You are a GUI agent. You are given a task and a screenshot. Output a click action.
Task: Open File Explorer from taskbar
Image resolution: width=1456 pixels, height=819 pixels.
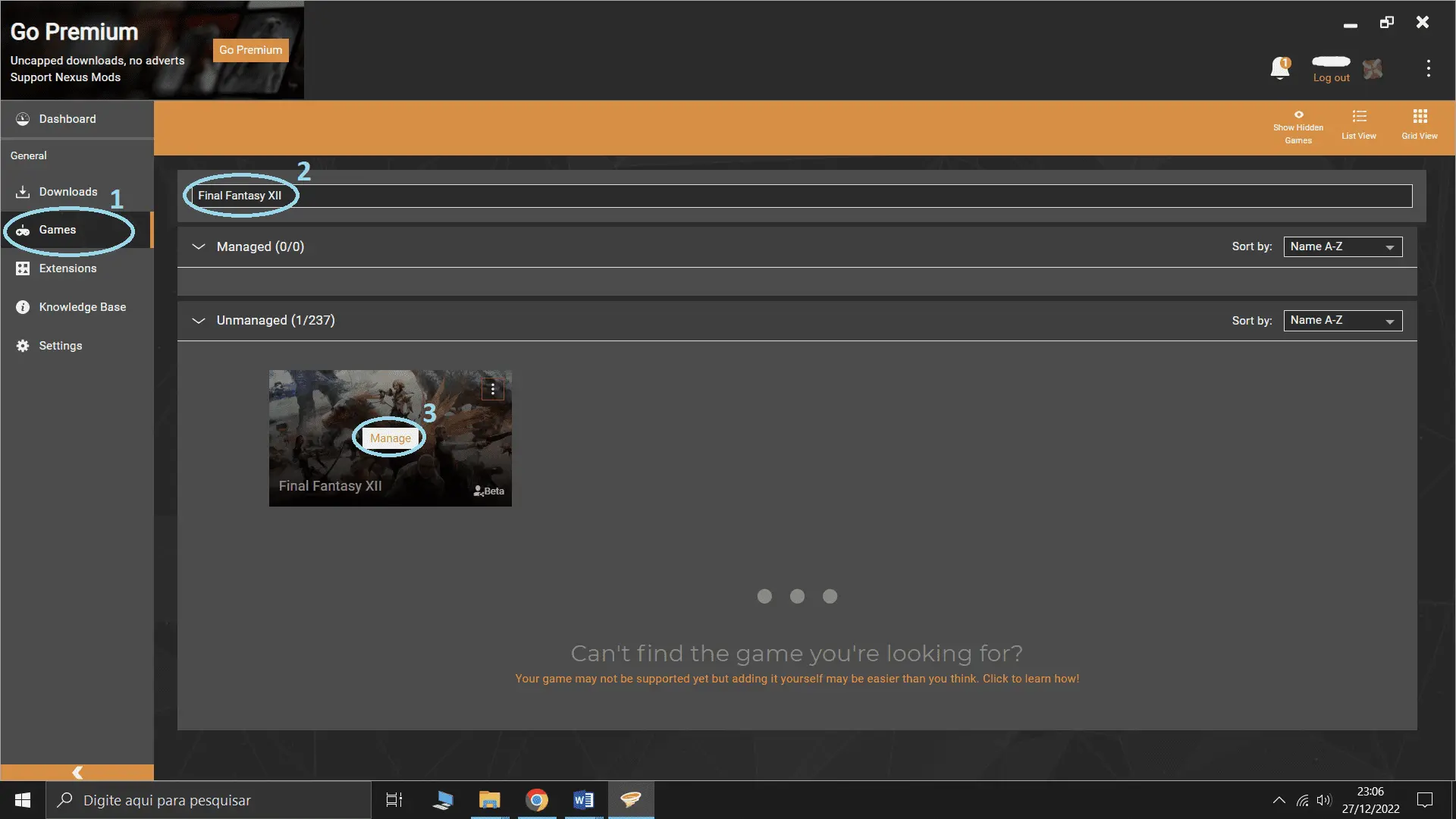pos(490,800)
